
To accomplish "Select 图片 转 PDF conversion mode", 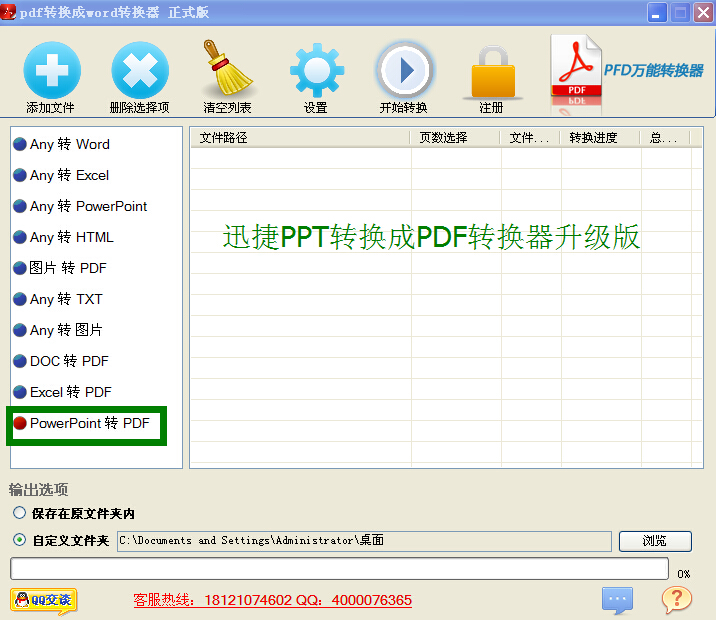I will (60, 268).
